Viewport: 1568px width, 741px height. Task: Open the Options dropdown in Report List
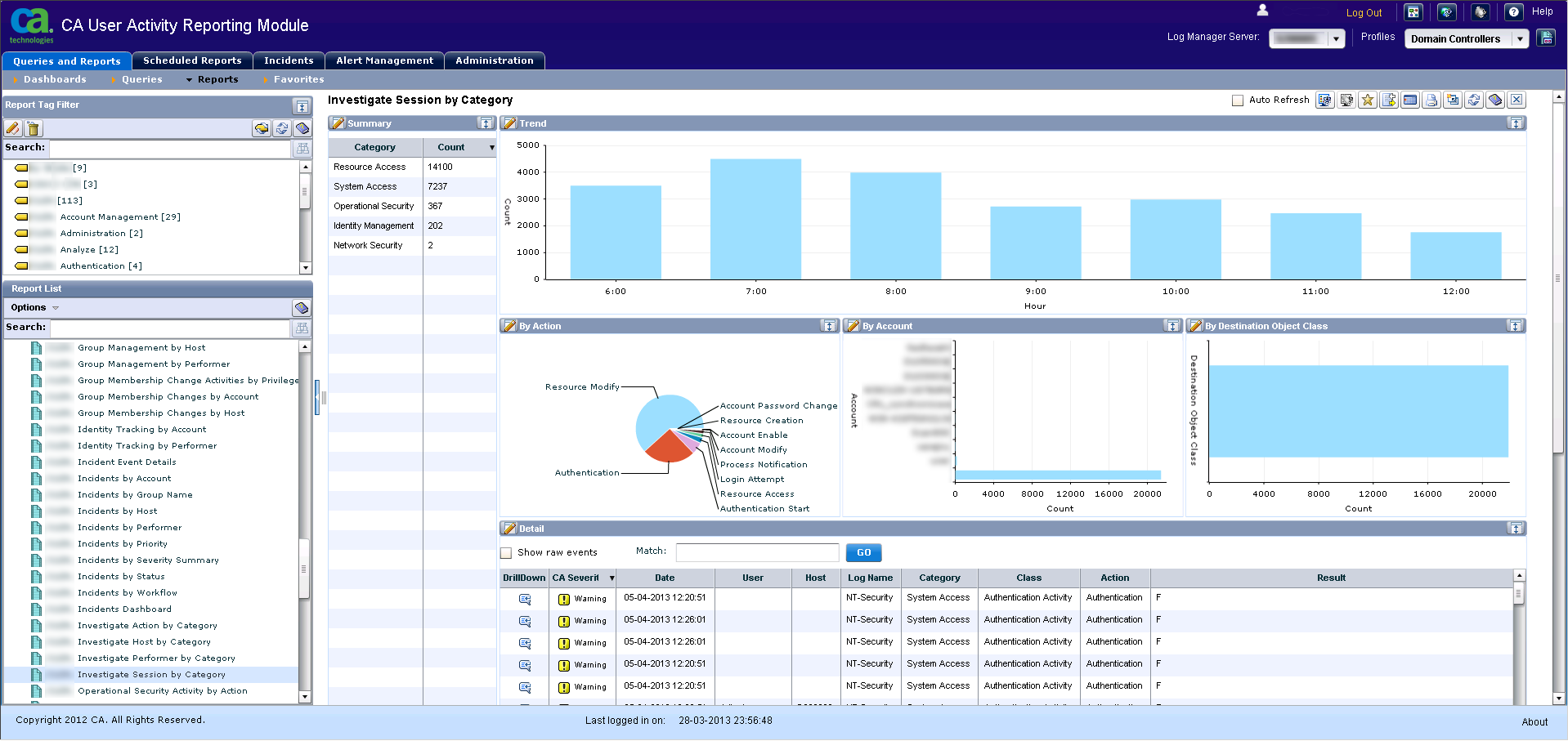click(x=35, y=308)
